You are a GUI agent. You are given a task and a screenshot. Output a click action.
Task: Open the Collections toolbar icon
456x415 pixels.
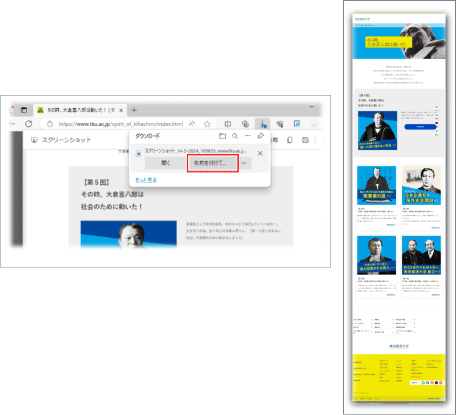pos(245,124)
